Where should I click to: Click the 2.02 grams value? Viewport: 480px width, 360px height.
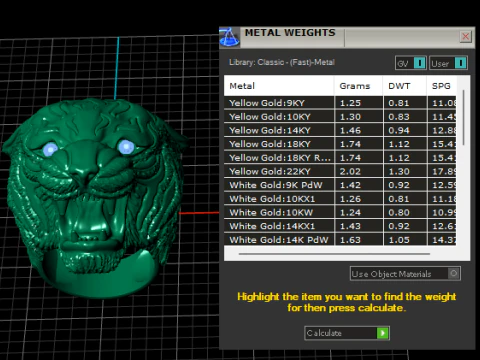pyautogui.click(x=350, y=171)
